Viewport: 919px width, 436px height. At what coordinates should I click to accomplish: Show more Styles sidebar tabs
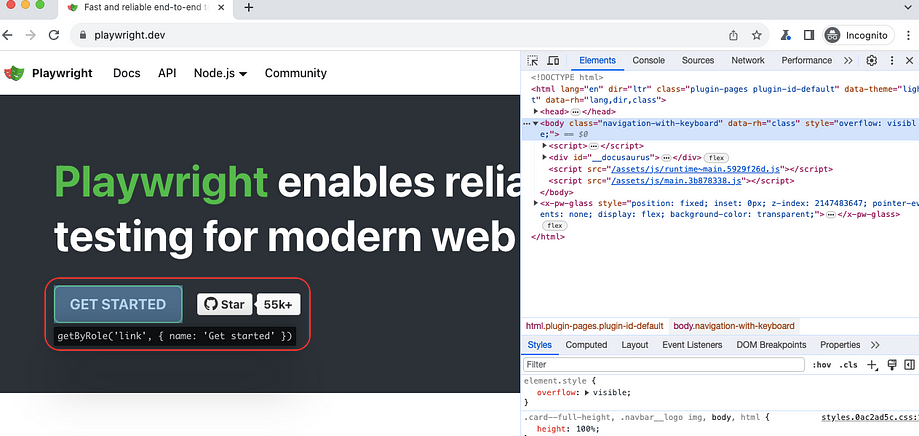point(875,345)
